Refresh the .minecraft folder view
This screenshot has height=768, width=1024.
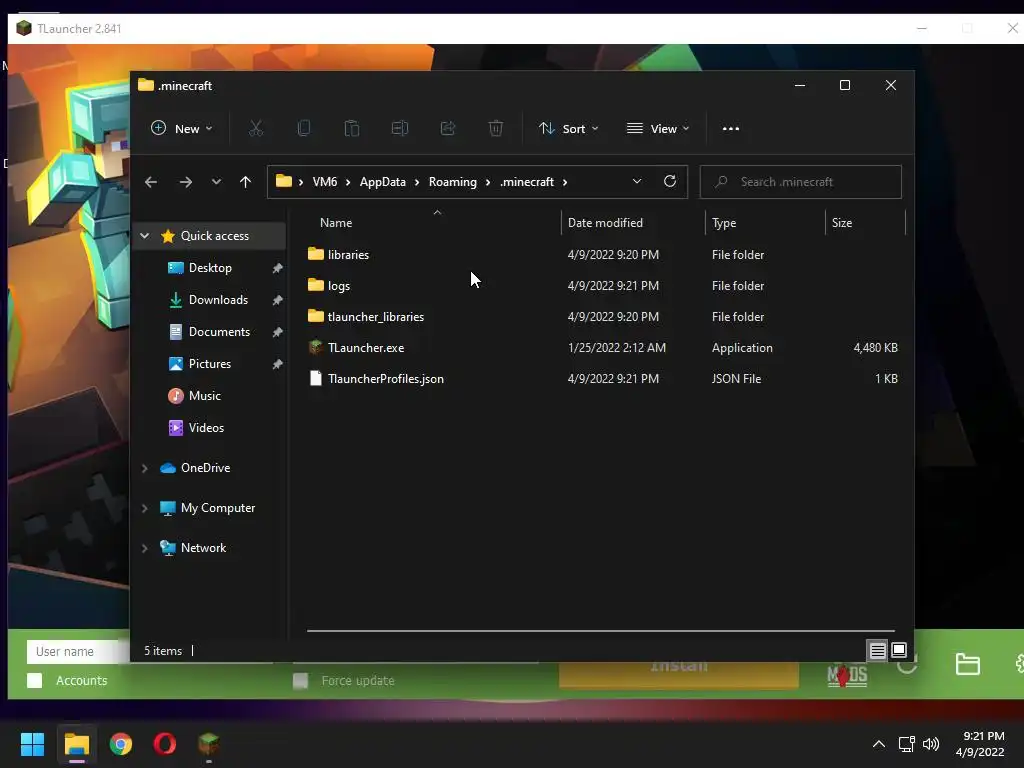click(x=669, y=182)
